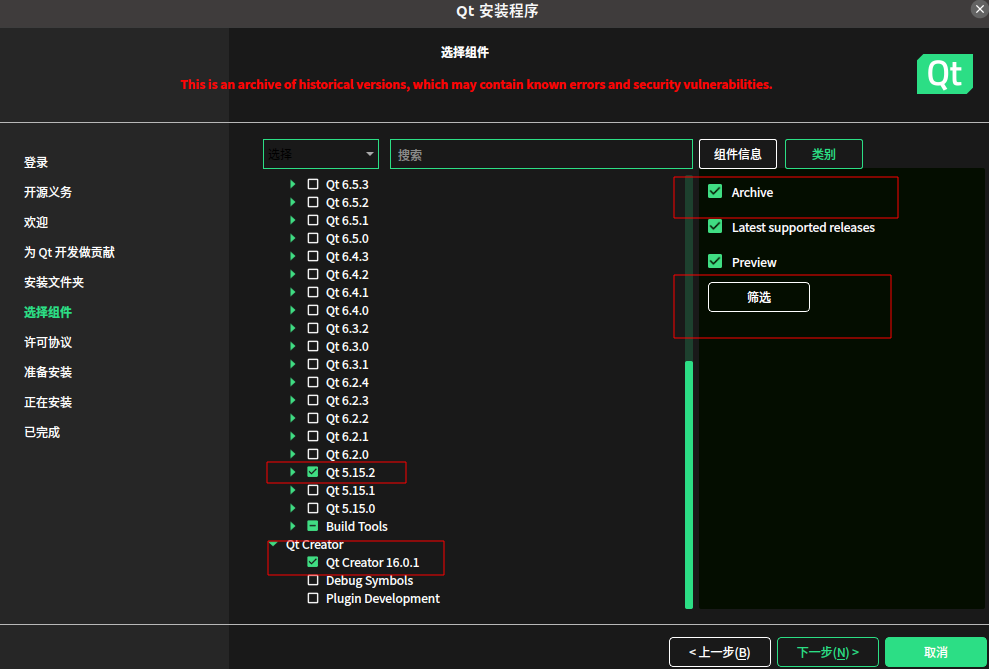The height and width of the screenshot is (669, 989).
Task: Click the 类别 button
Action: 823,154
